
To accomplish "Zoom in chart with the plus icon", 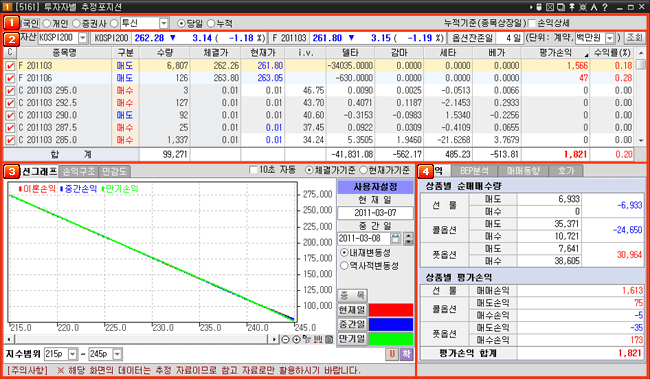I will pos(296,340).
